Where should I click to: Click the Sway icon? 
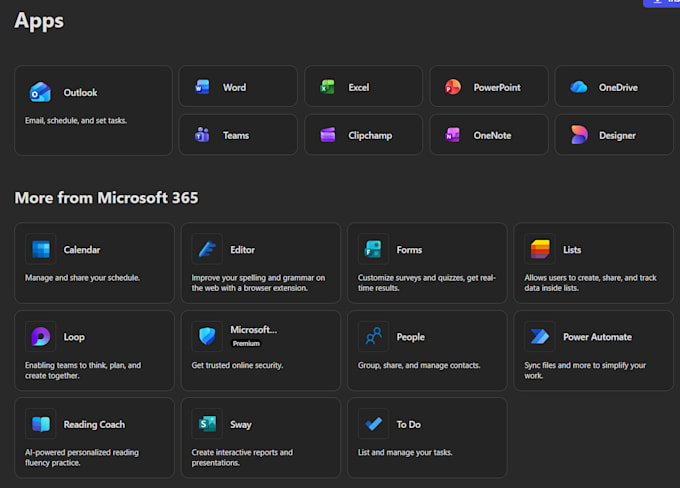coord(207,424)
